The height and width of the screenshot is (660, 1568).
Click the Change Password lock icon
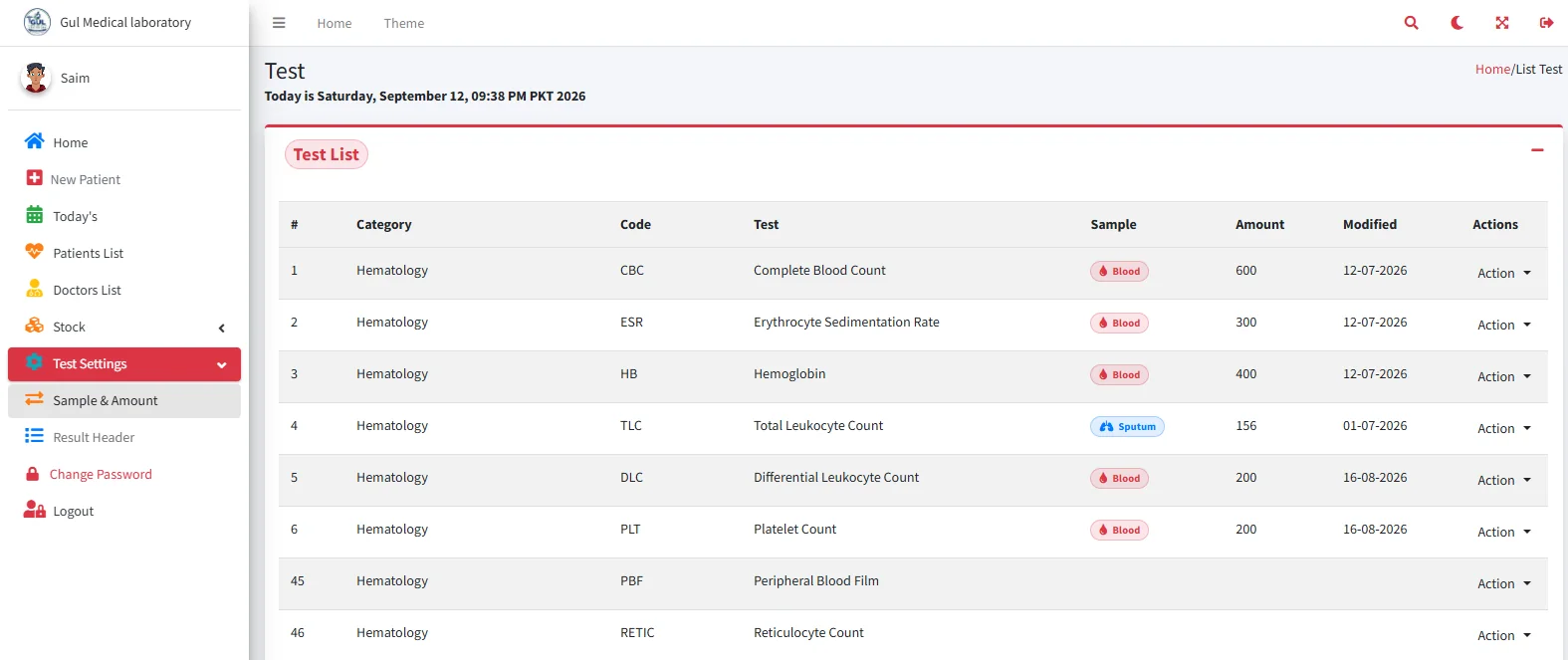click(33, 474)
